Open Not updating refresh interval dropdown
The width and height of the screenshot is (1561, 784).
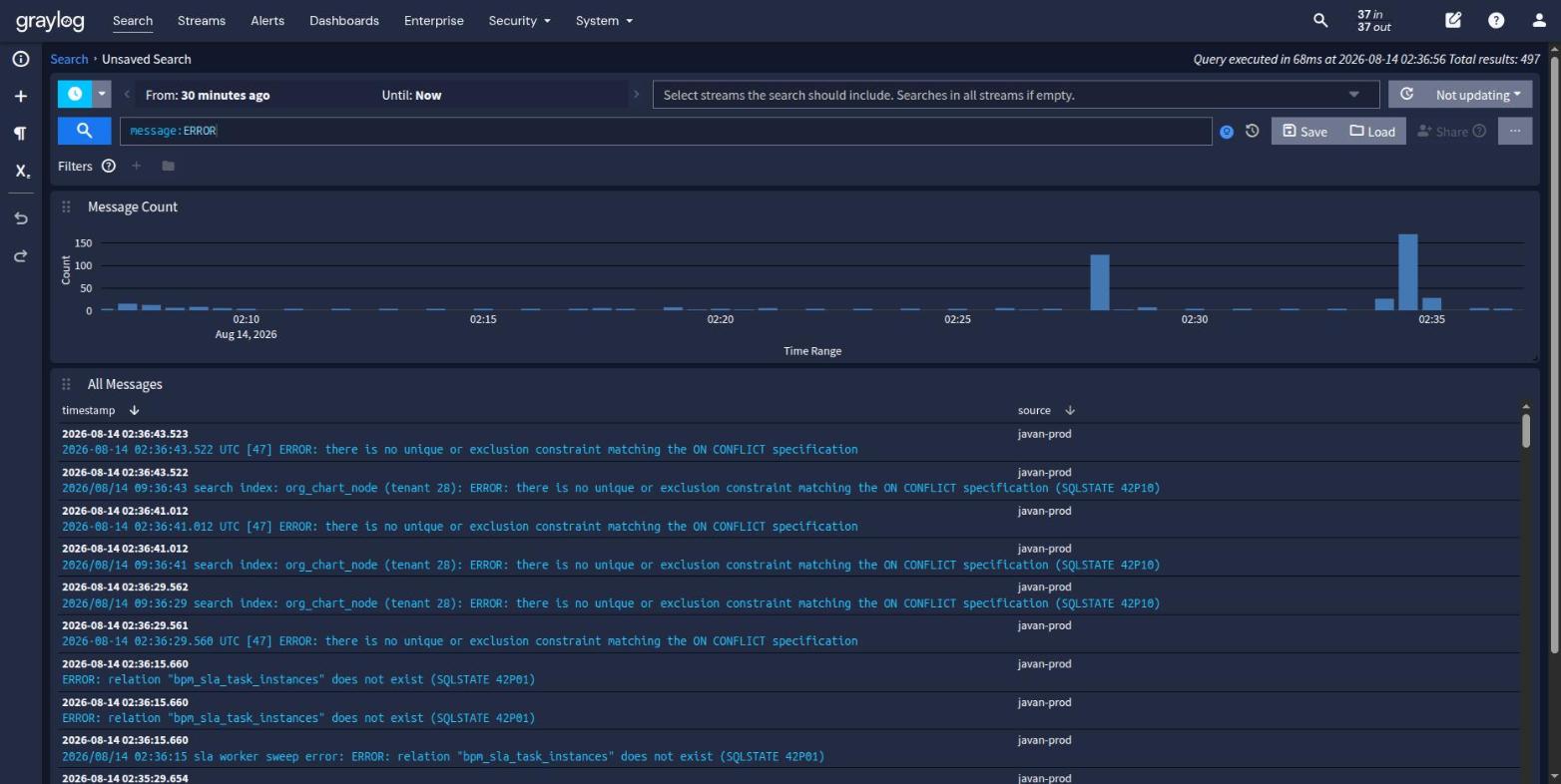click(1478, 95)
